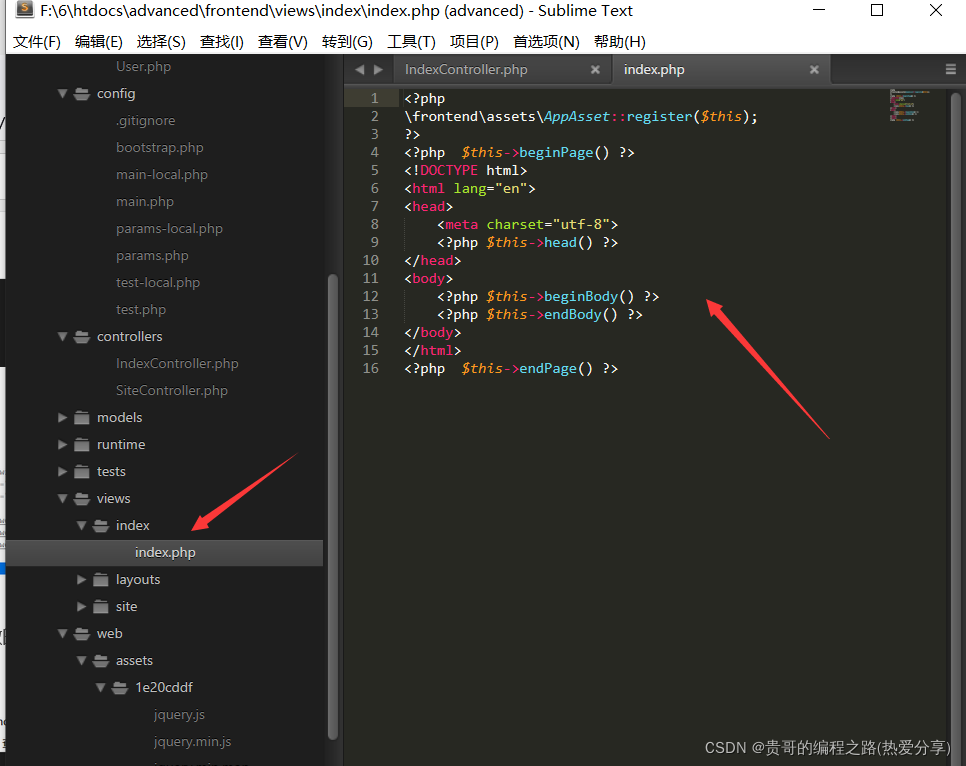
Task: Collapse the 1e20cddf folder arrow
Action: click(100, 688)
